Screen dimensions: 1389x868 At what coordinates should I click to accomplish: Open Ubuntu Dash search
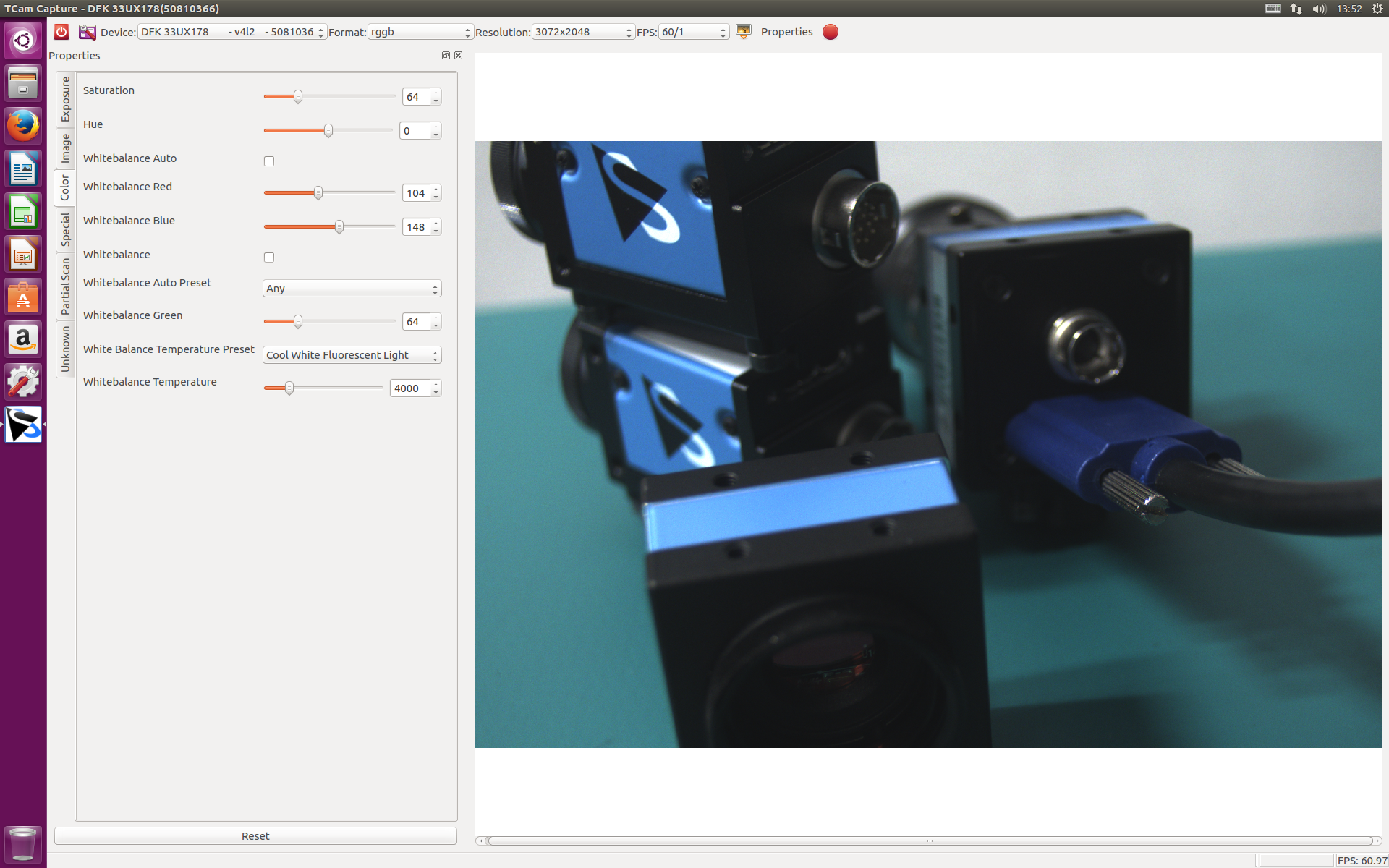[23, 40]
